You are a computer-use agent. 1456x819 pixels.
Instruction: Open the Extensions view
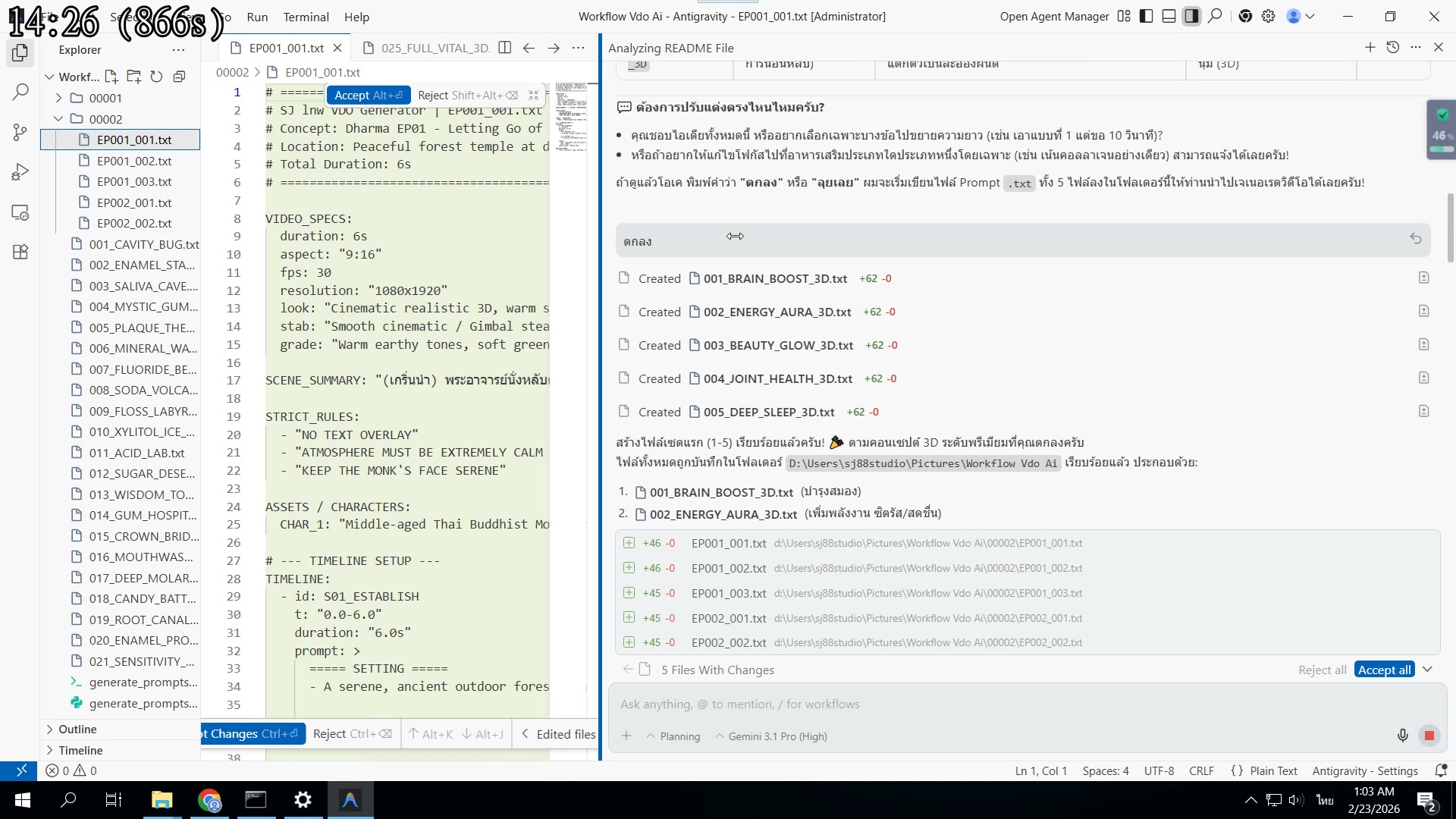tap(20, 252)
